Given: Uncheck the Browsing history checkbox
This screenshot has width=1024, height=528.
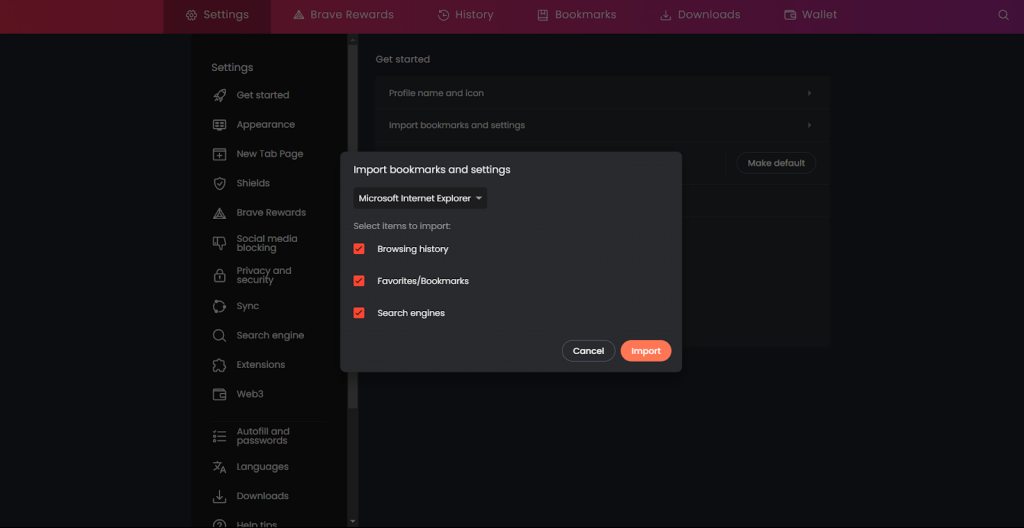Looking at the screenshot, I should [359, 249].
